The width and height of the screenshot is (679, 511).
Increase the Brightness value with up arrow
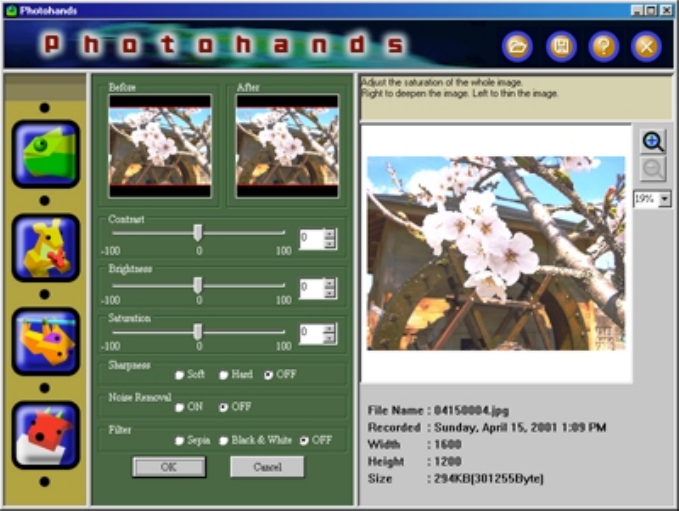click(330, 283)
